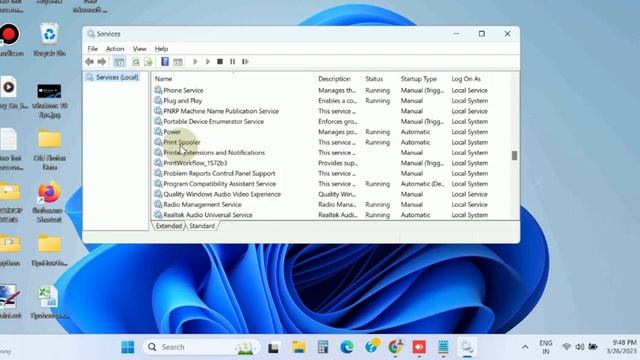
Task: Open the View menu
Action: (139, 49)
